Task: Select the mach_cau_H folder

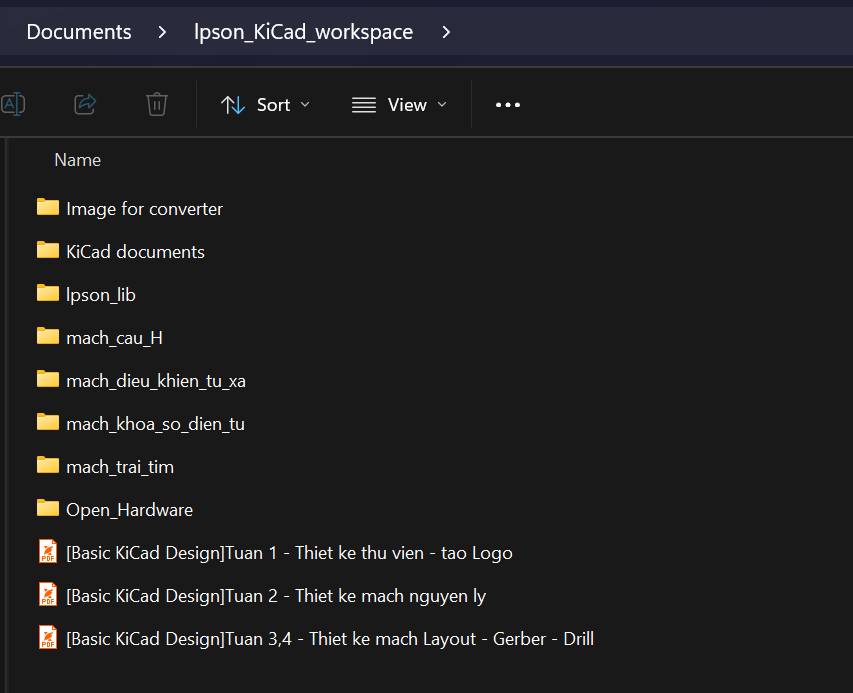Action: tap(114, 338)
